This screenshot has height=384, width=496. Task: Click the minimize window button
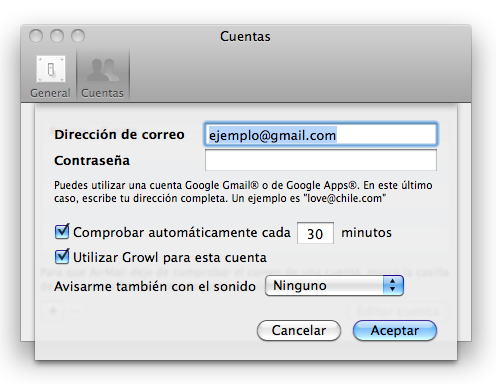(x=57, y=36)
